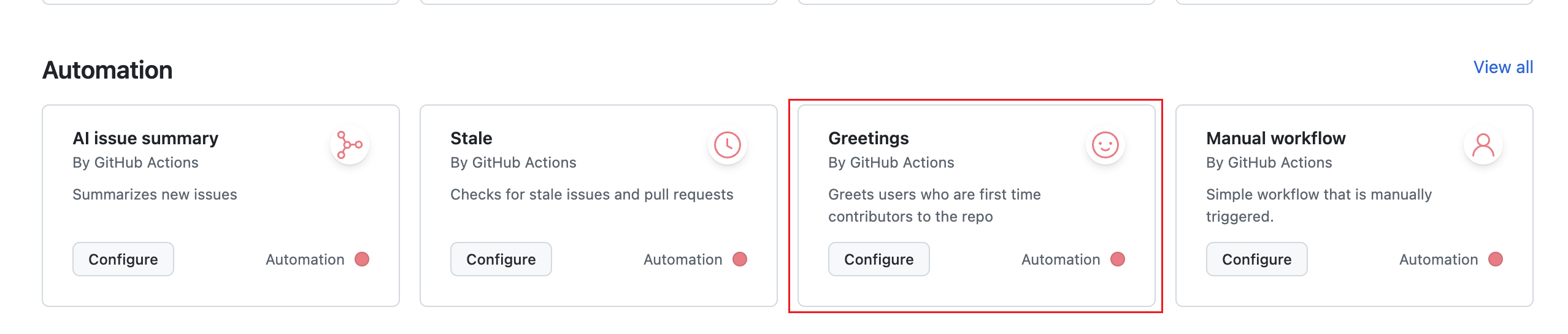This screenshot has height=334, width=1568.
Task: Configure the Stale workflow
Action: click(501, 259)
